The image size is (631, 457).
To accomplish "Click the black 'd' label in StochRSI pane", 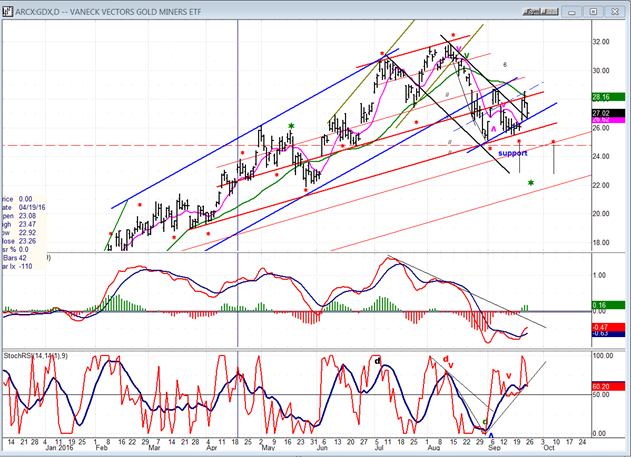I will (x=377, y=361).
